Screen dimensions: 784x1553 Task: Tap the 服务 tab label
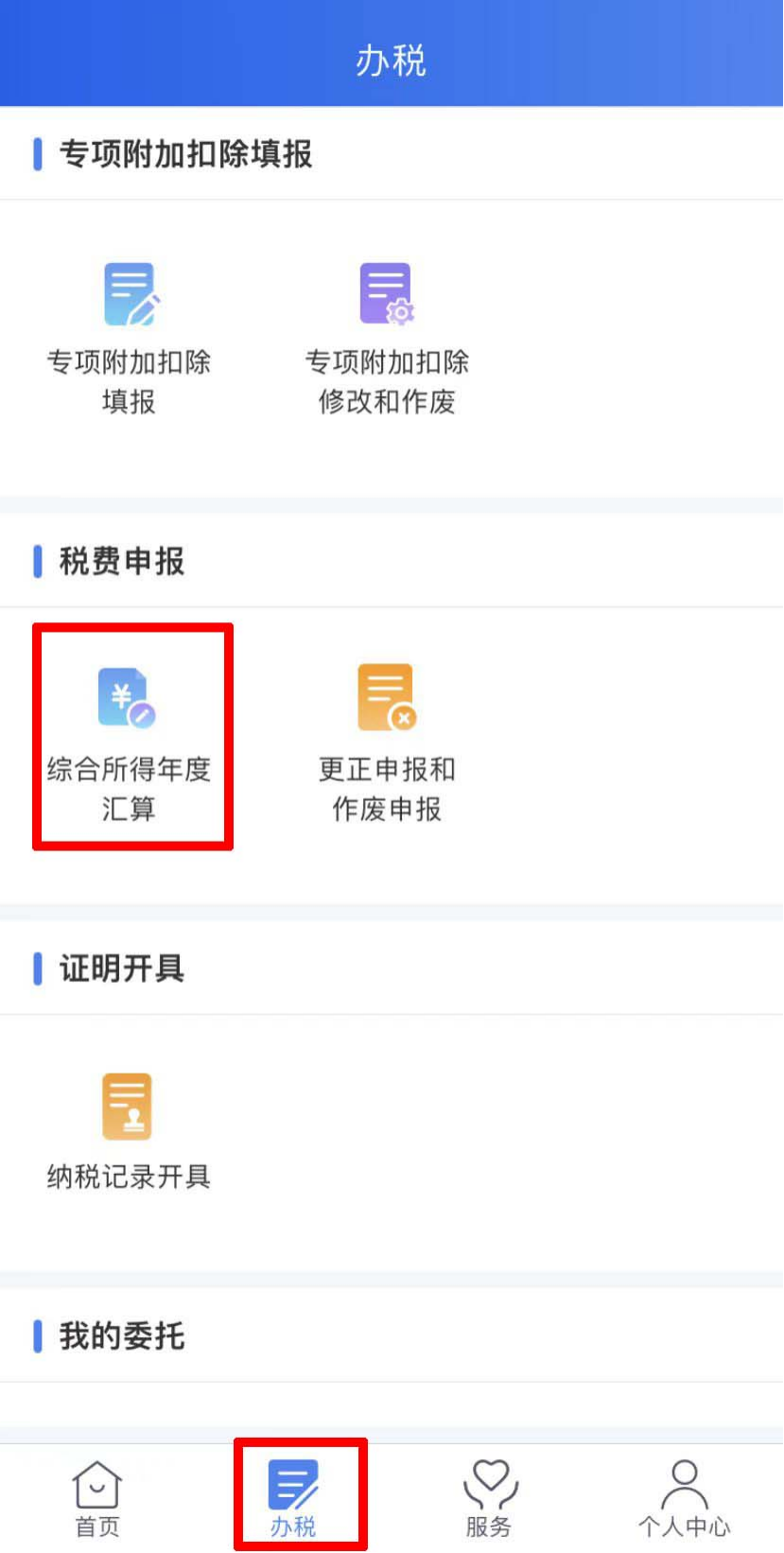point(489,1527)
